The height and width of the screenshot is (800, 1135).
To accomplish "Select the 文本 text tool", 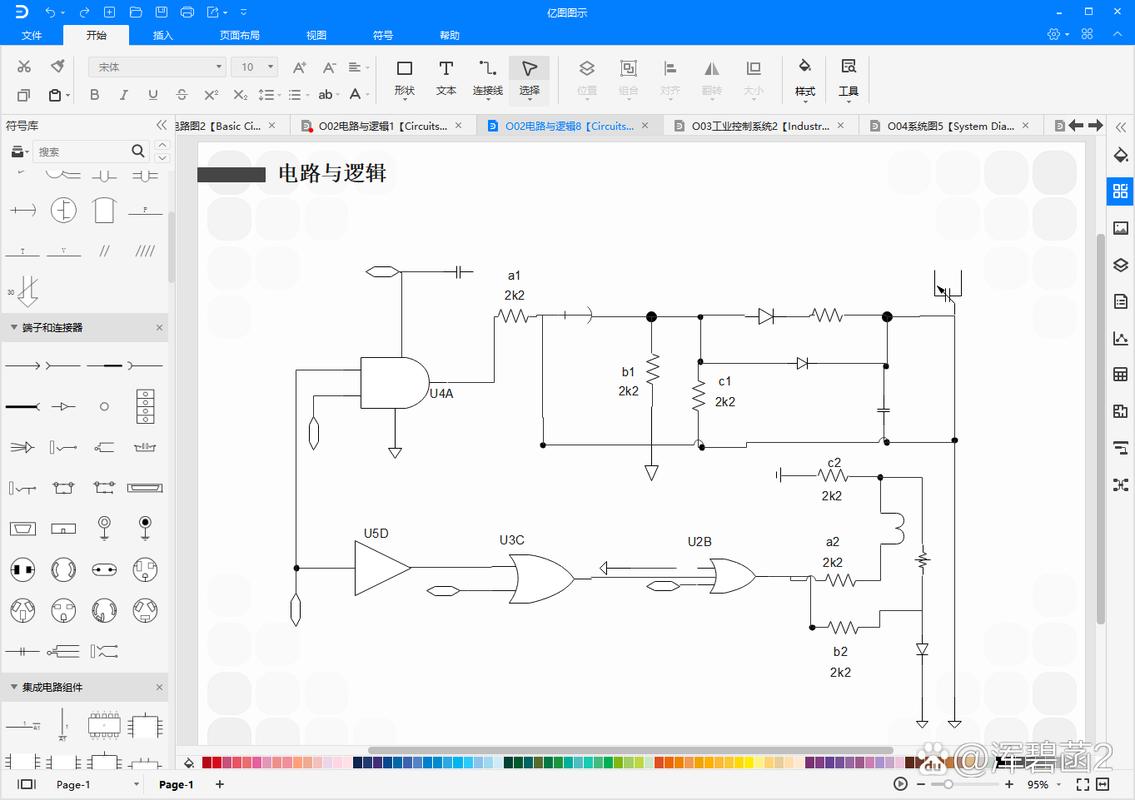I will click(x=446, y=78).
